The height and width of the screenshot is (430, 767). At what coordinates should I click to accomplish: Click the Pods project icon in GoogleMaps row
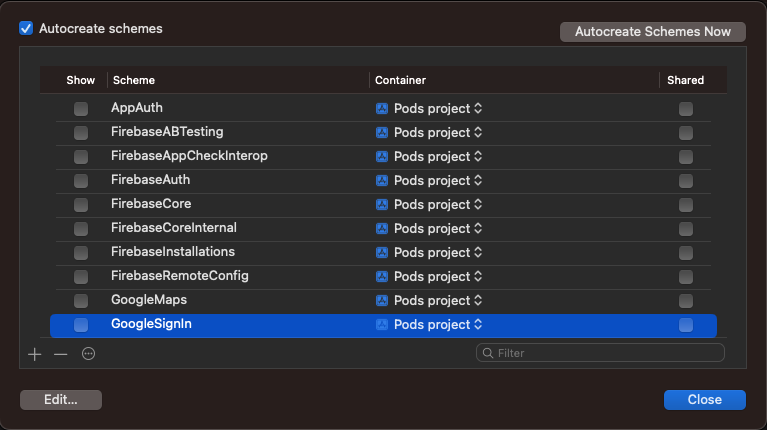click(x=382, y=300)
